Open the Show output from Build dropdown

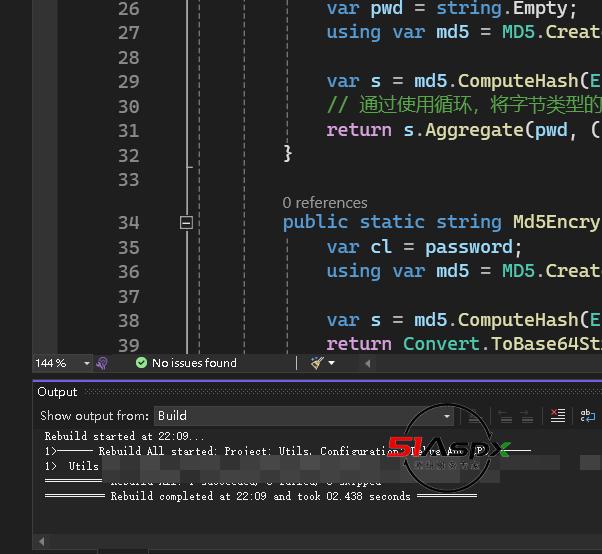[304, 416]
